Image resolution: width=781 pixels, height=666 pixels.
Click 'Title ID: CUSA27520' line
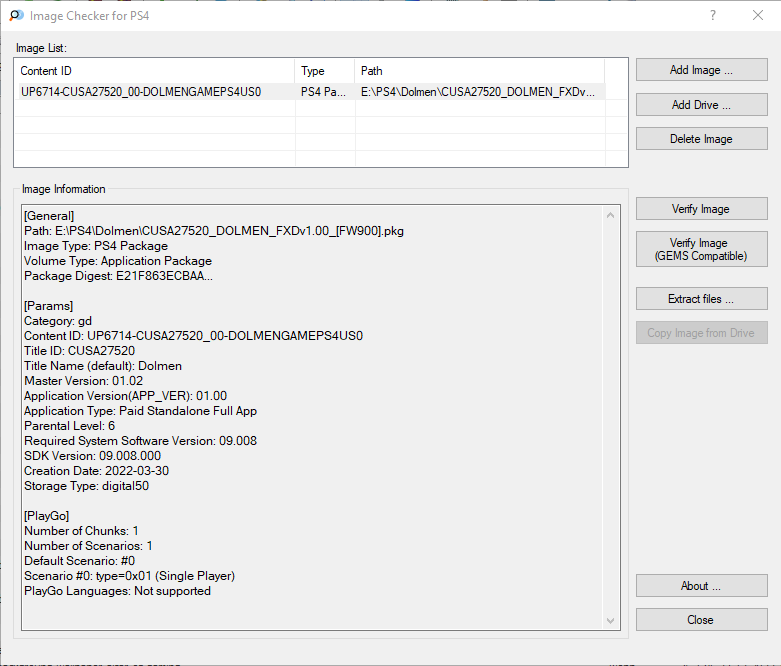tap(79, 351)
